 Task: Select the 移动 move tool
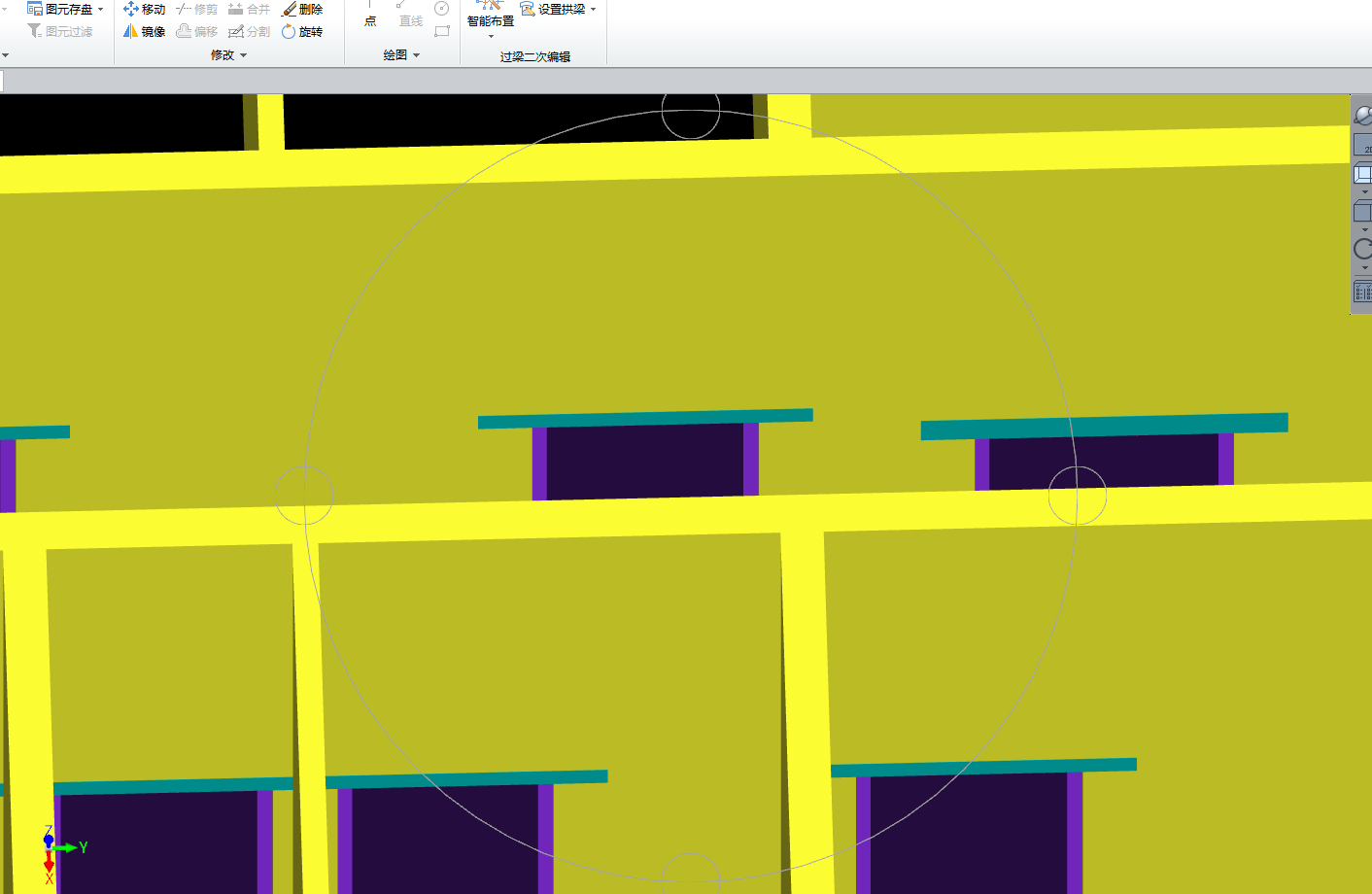(145, 9)
